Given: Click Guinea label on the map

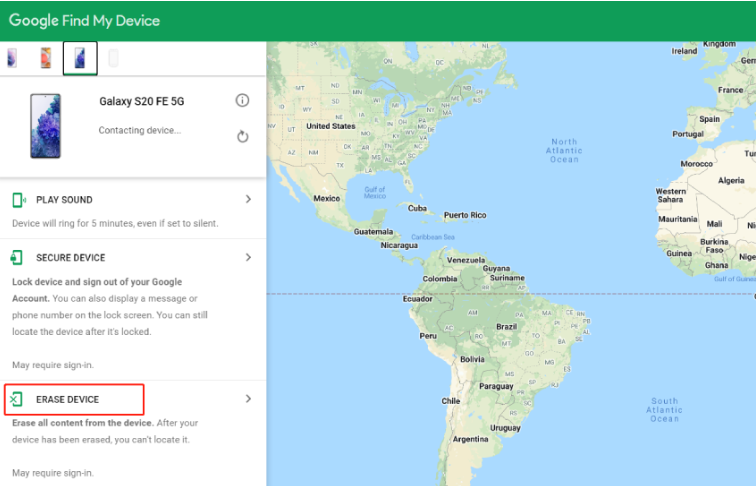Looking at the screenshot, I should click(x=679, y=253).
